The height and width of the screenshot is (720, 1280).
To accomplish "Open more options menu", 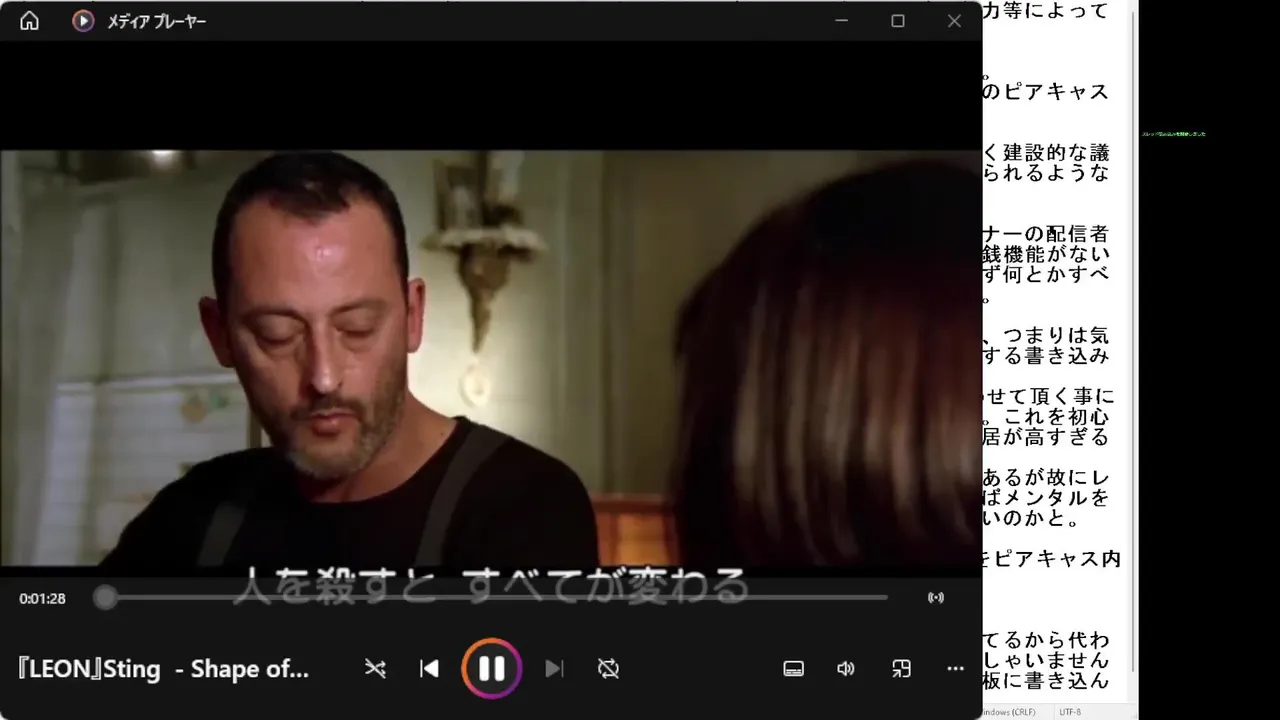I will pos(955,669).
